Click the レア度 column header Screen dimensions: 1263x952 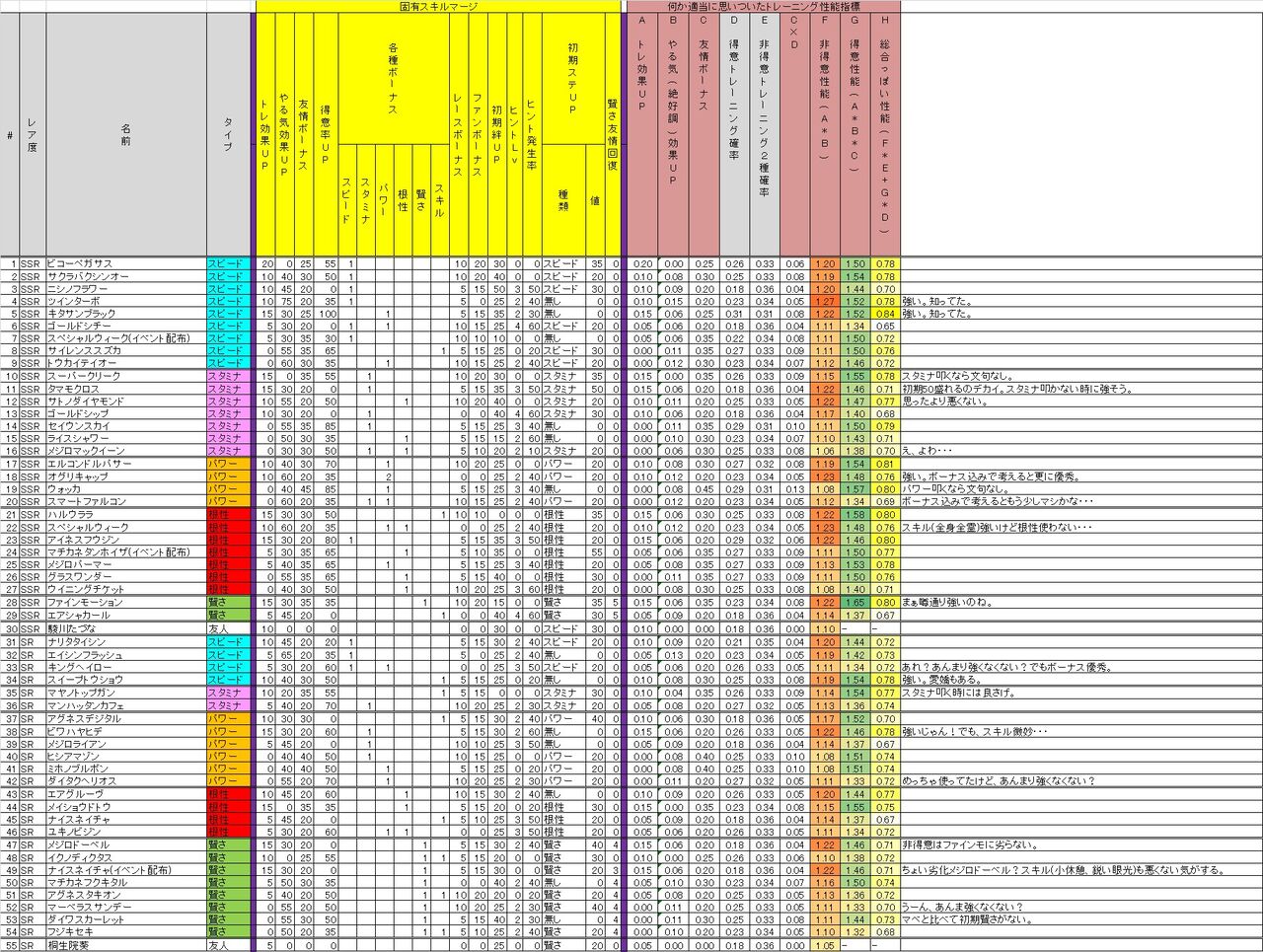pyautogui.click(x=32, y=134)
